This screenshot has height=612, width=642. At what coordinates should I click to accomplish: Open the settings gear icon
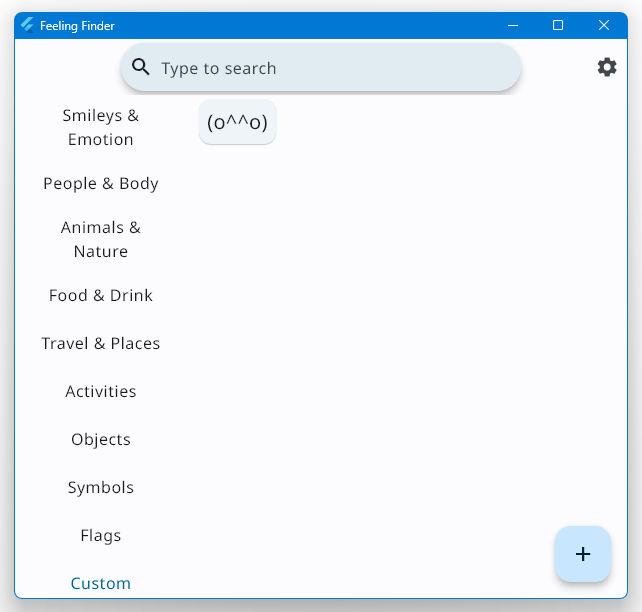pos(607,67)
